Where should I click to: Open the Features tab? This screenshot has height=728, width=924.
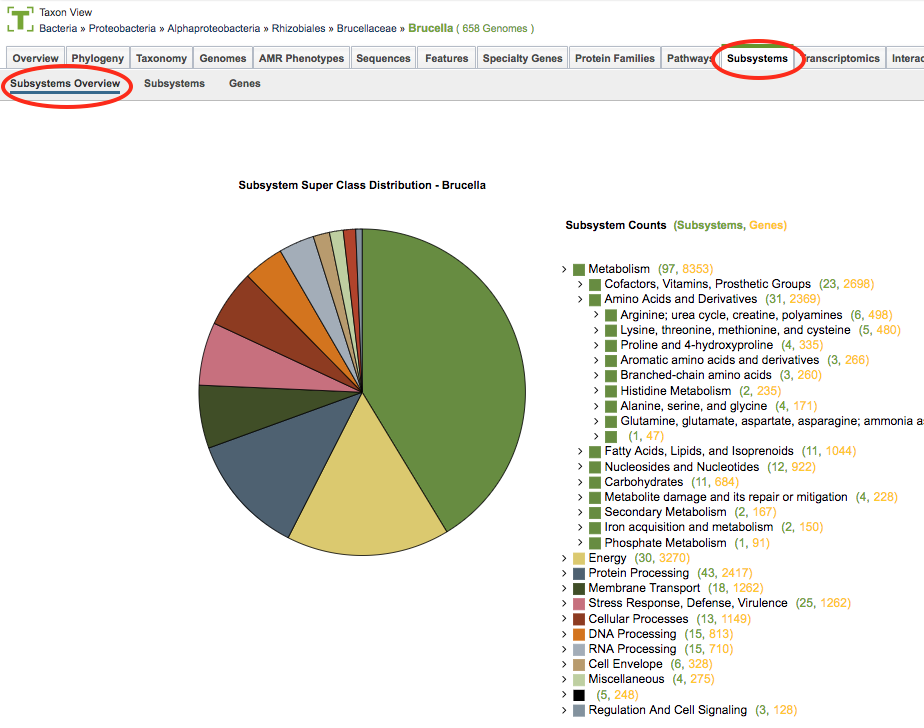tap(447, 58)
